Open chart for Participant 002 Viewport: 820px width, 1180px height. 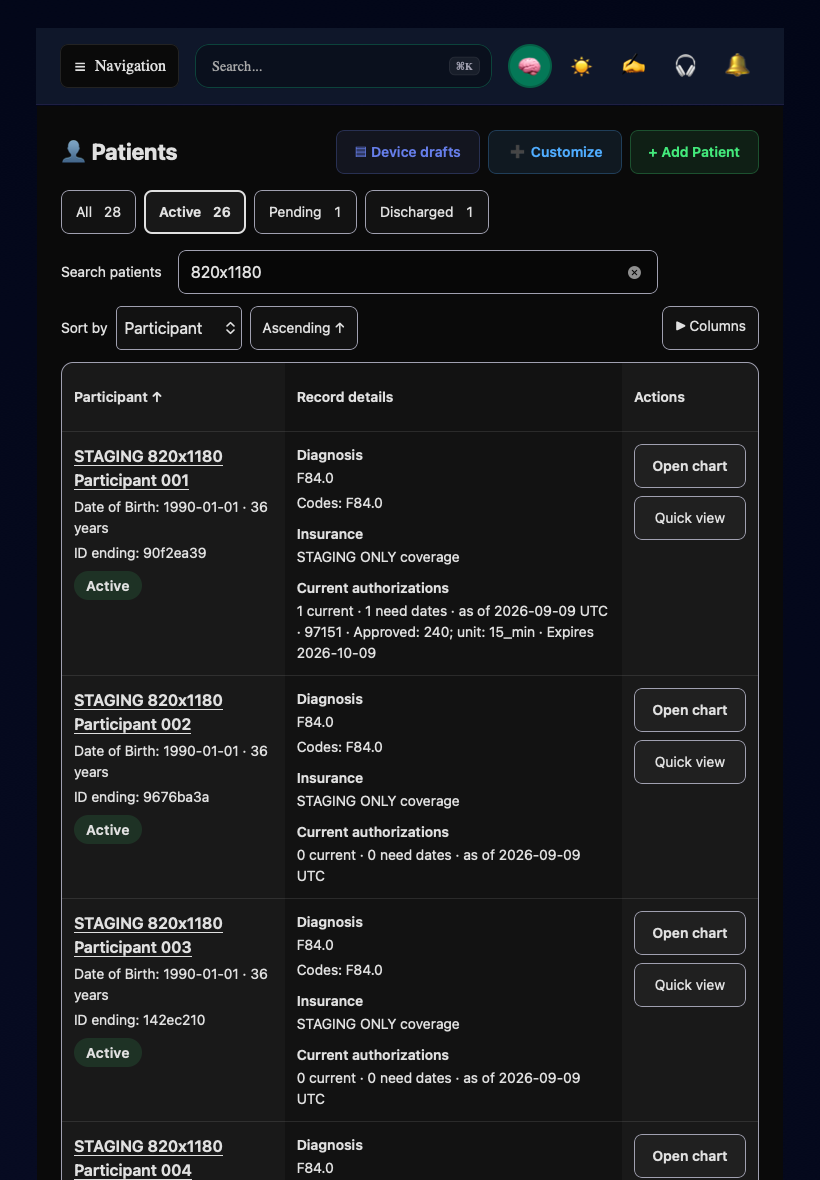pos(690,710)
